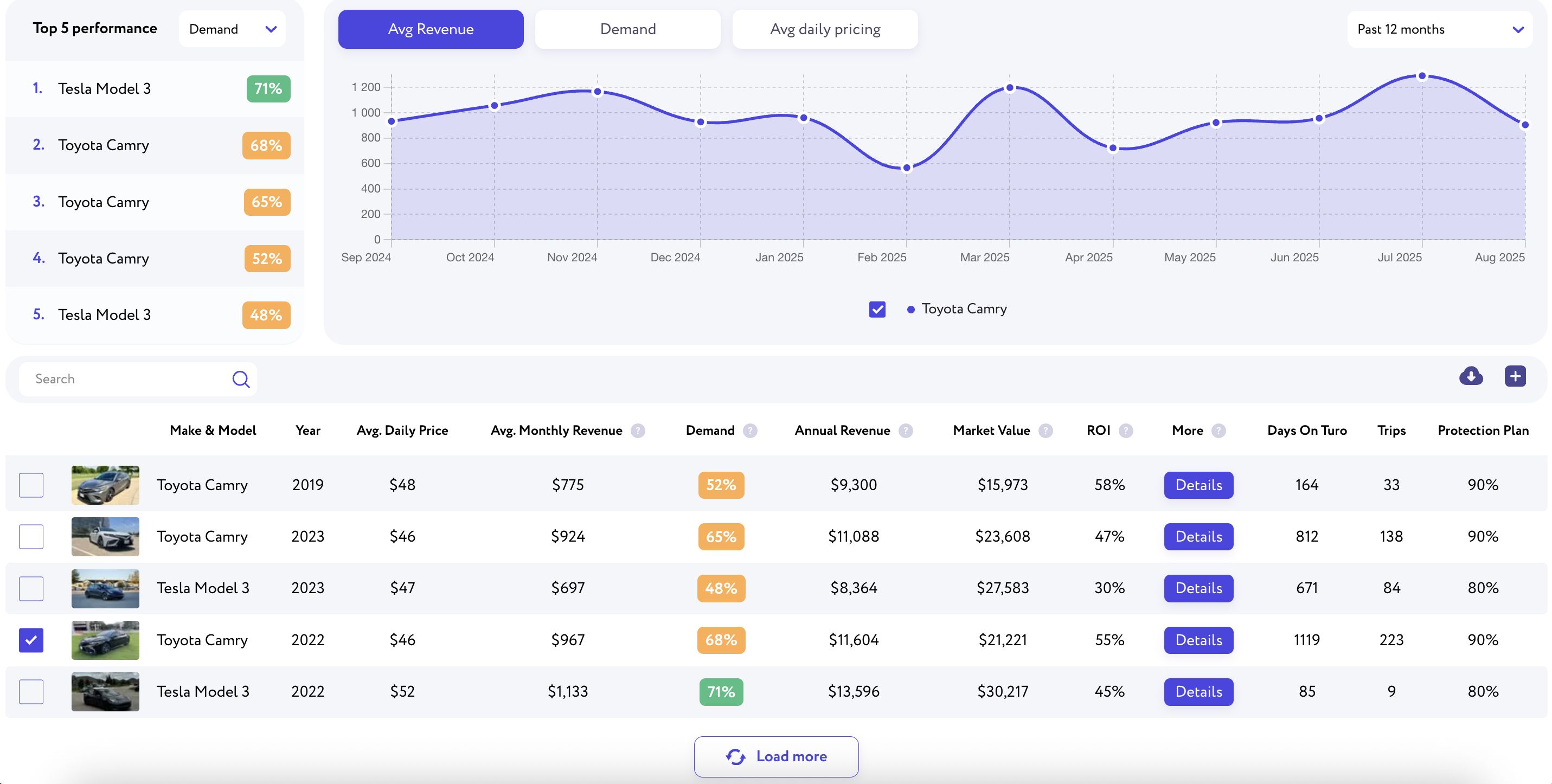Click help icon beside Market Value header

[x=1046, y=430]
